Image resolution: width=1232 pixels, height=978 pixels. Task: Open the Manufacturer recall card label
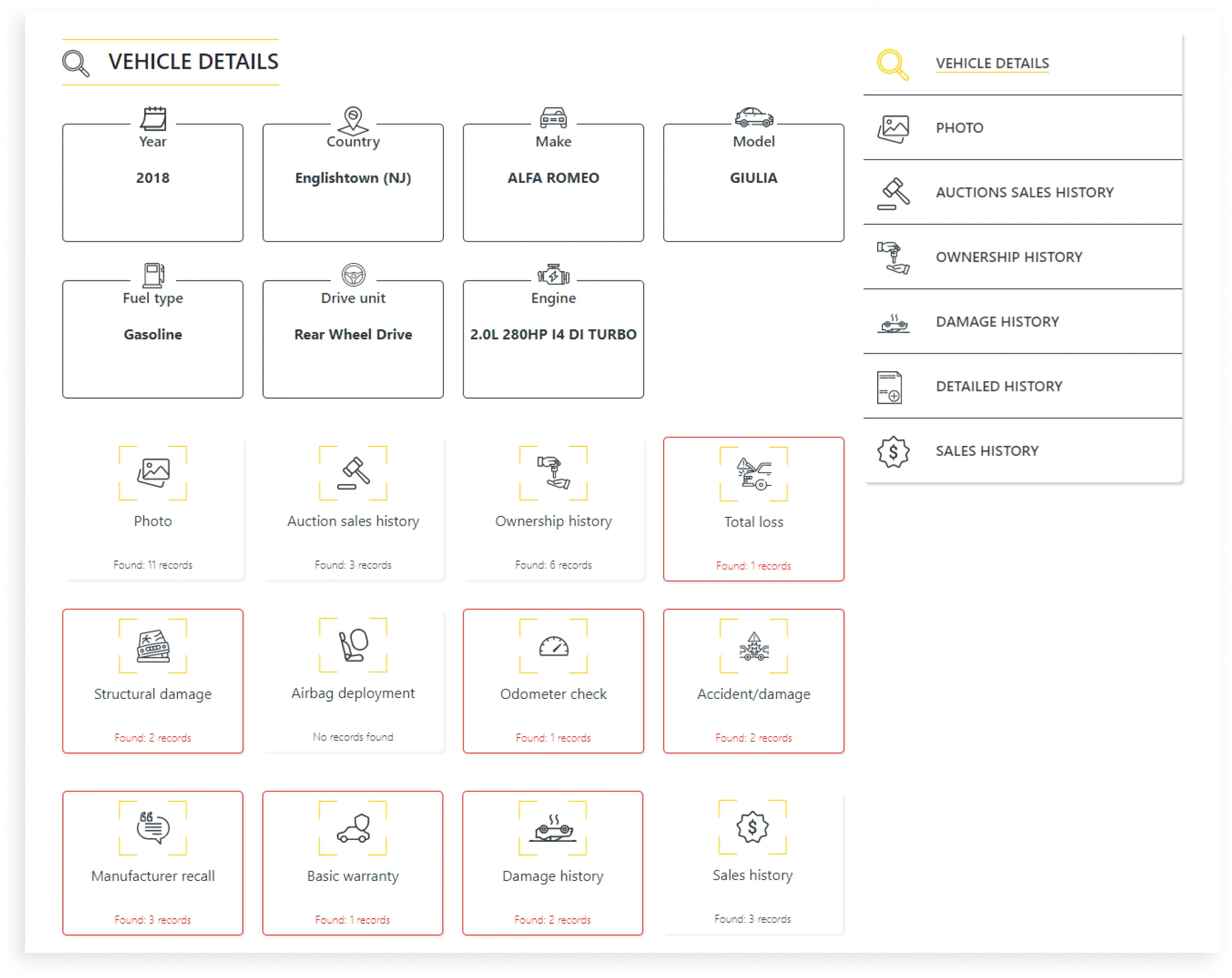pyautogui.click(x=153, y=876)
